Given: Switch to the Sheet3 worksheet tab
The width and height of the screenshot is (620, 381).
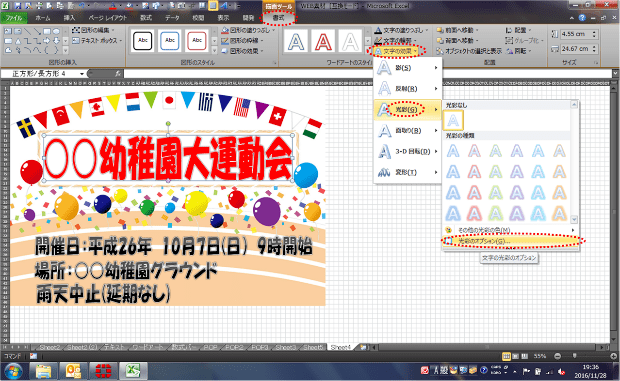Looking at the screenshot, I should click(x=285, y=347).
